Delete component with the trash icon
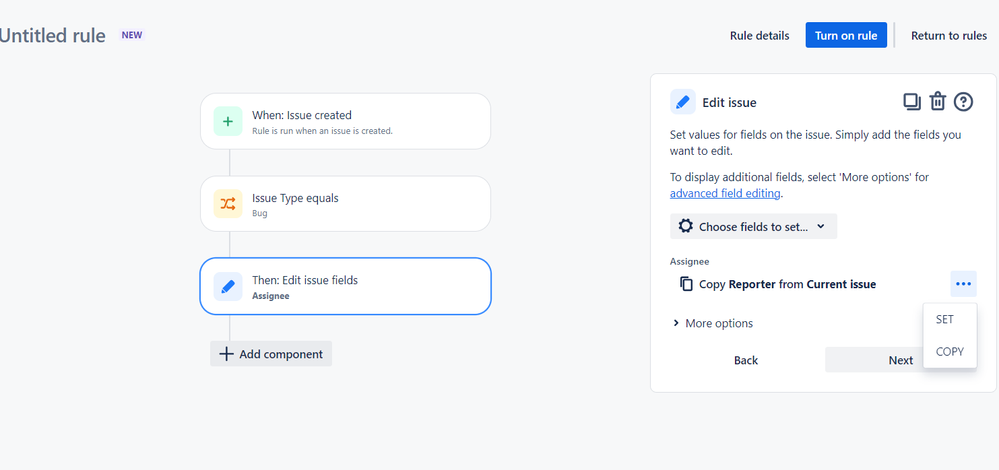Viewport: 999px width, 470px height. [x=938, y=102]
